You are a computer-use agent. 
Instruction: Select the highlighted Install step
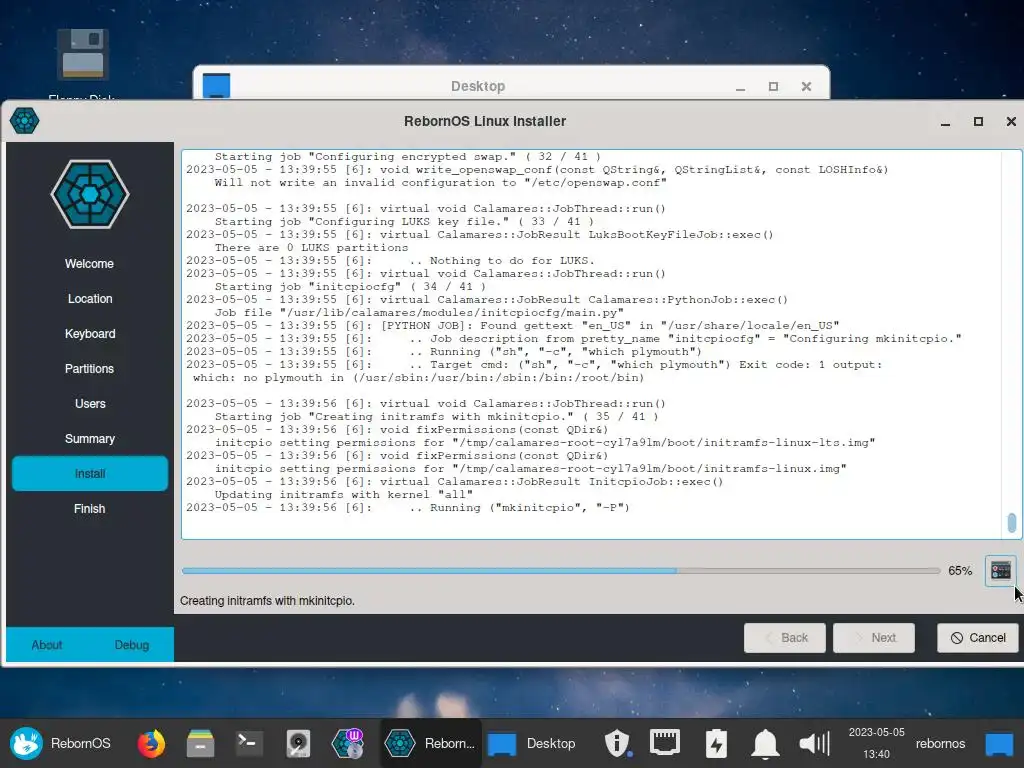[89, 473]
